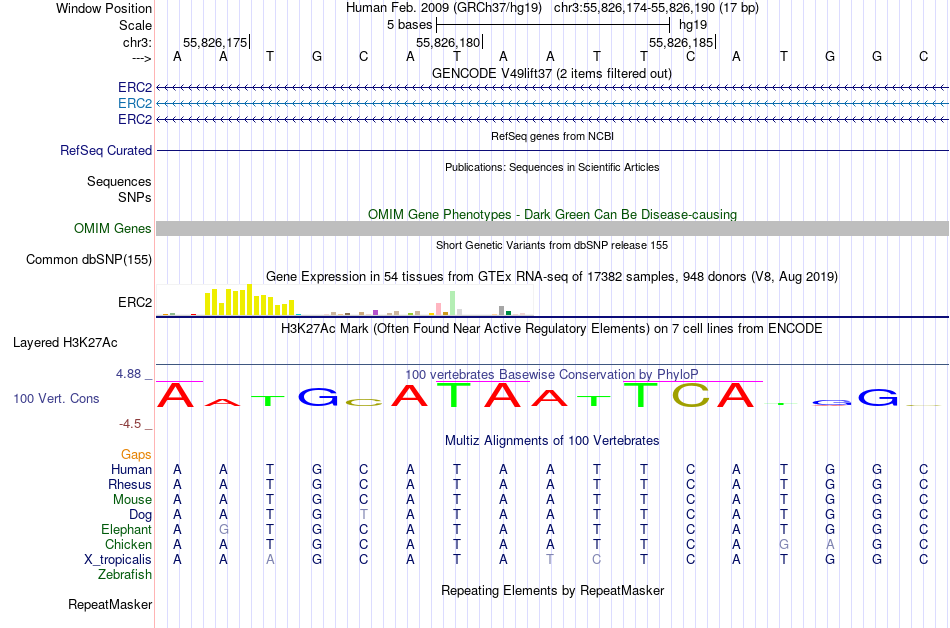Click the Common dbSNP(155) track label
This screenshot has width=950, height=628.
tap(88, 259)
